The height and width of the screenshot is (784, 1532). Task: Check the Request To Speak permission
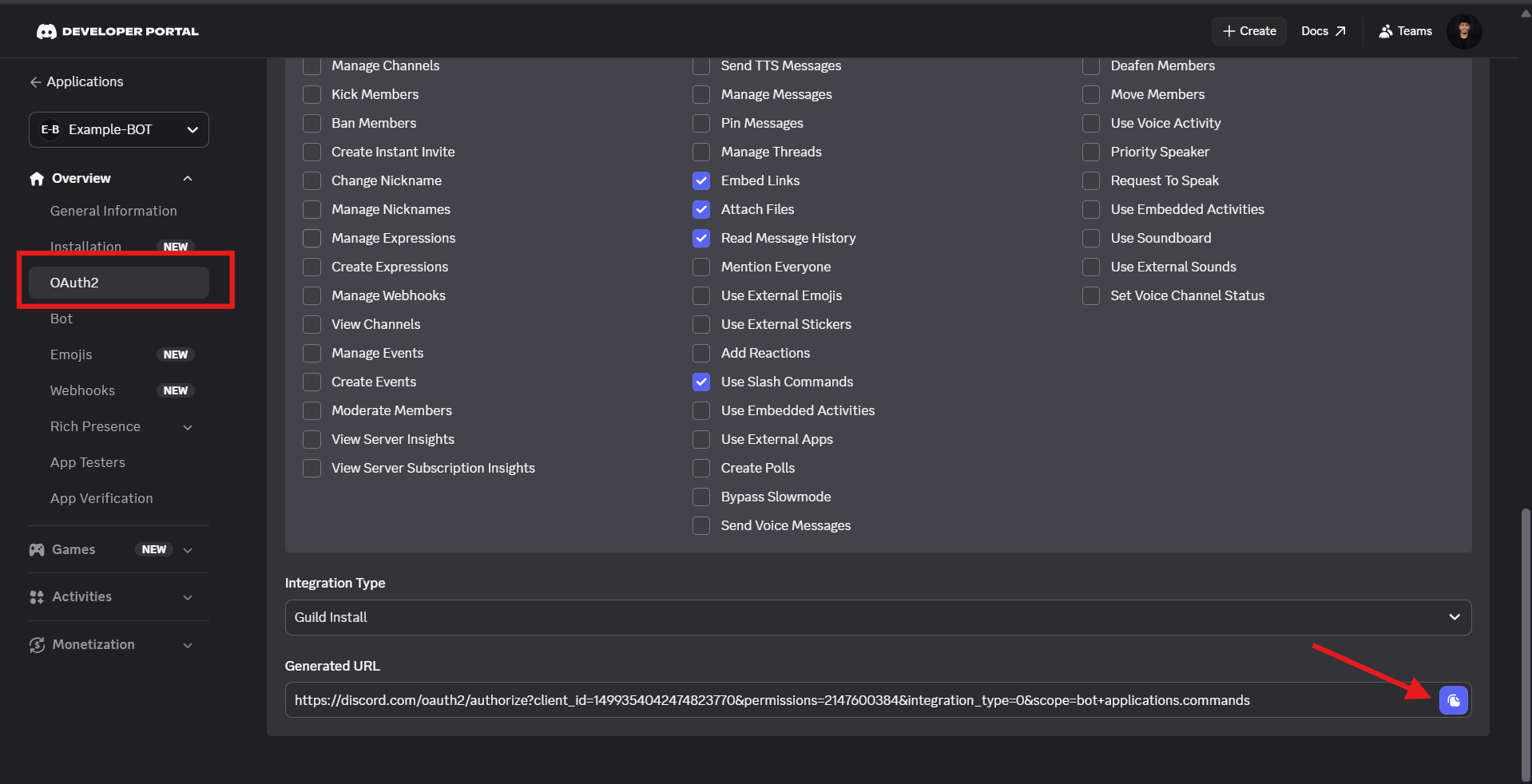click(1091, 180)
